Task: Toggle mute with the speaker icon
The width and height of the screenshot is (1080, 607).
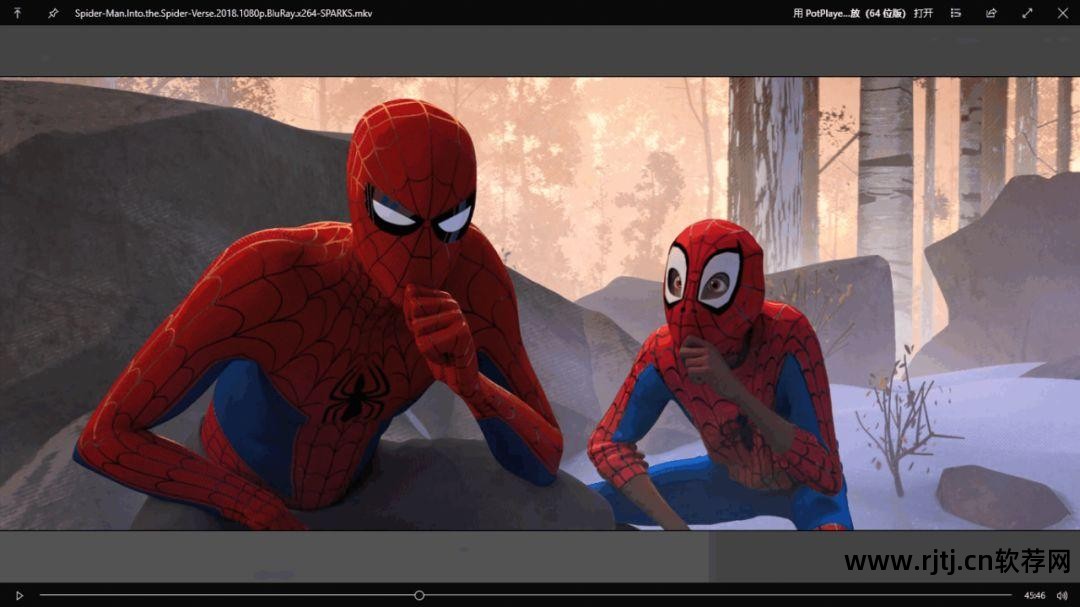Action: [x=1062, y=595]
